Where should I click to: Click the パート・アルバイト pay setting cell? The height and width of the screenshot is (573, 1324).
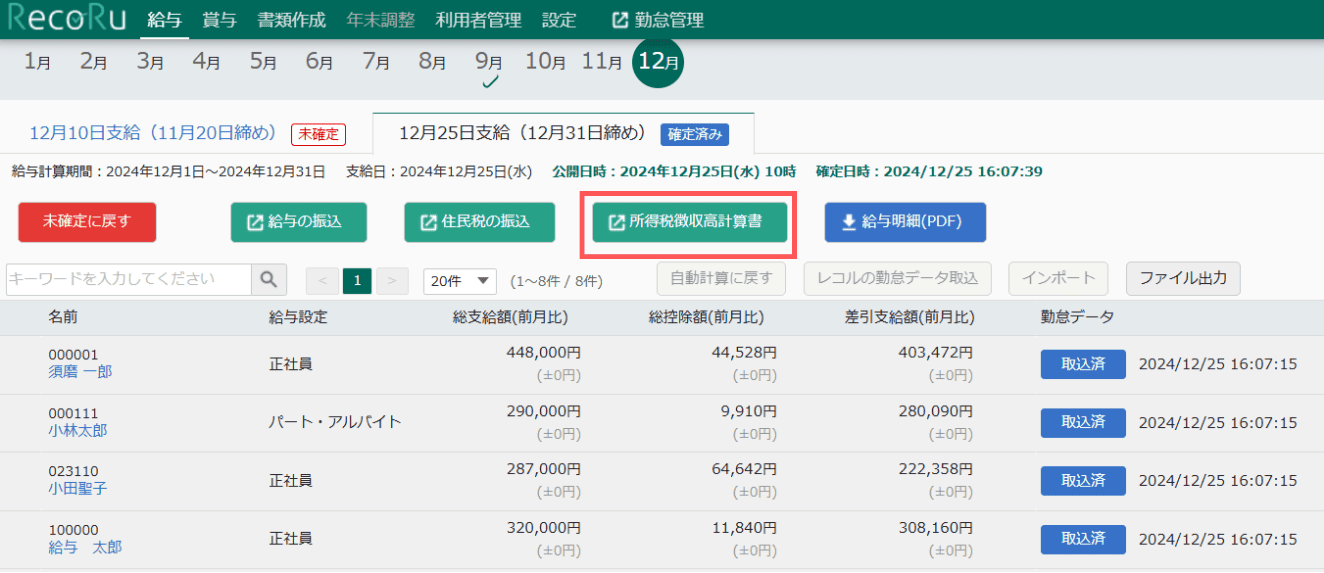point(335,422)
